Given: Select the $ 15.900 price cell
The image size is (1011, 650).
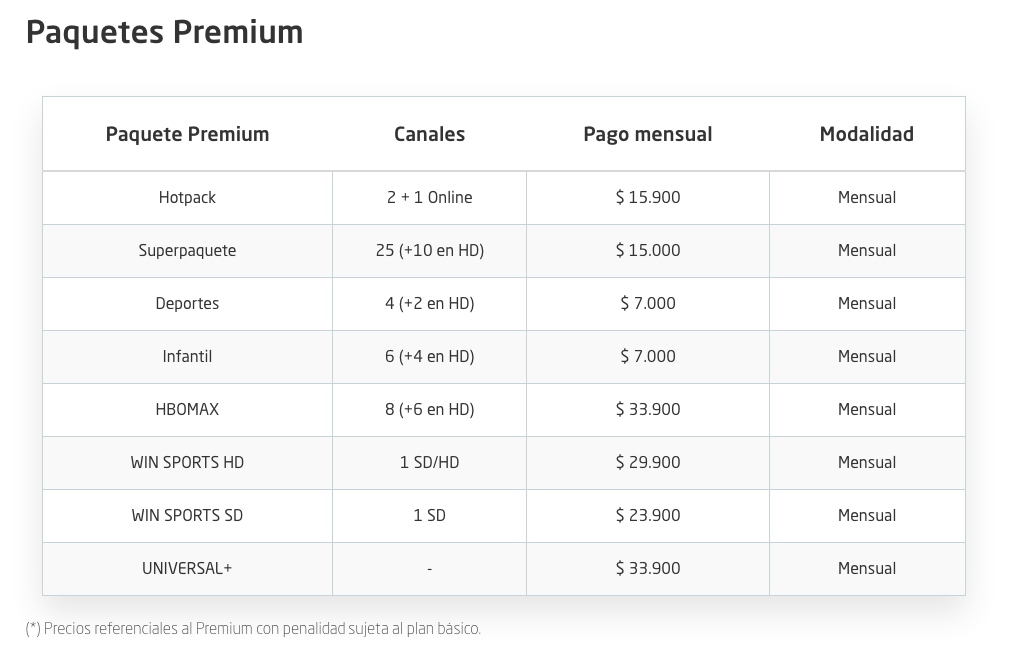Looking at the screenshot, I should tap(647, 197).
